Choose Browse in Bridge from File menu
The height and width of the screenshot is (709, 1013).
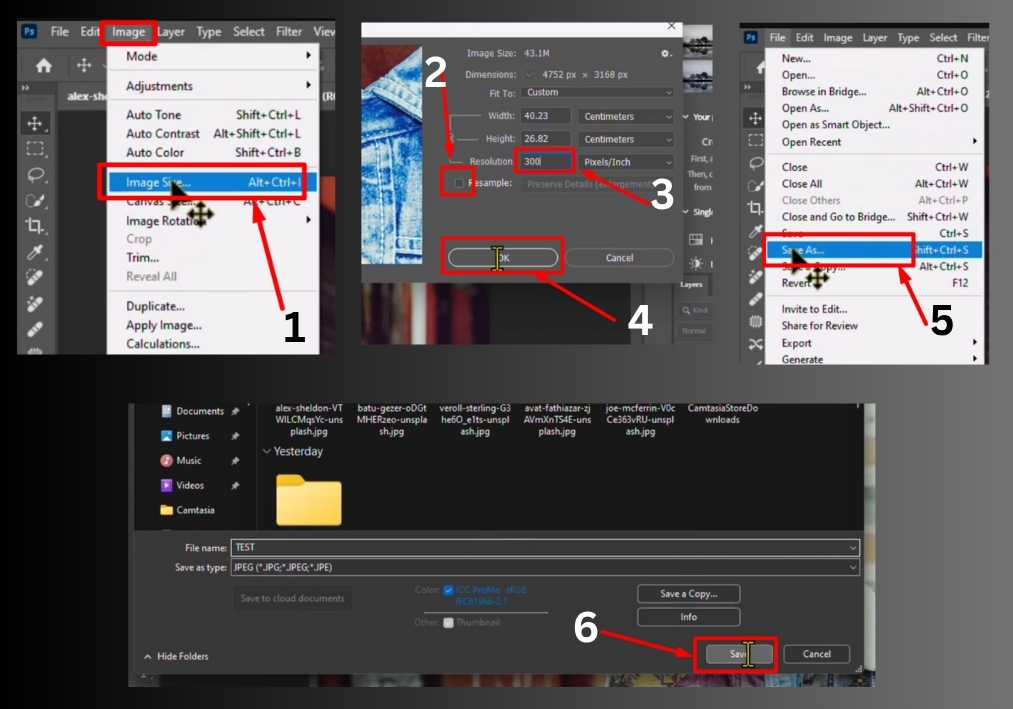point(875,92)
